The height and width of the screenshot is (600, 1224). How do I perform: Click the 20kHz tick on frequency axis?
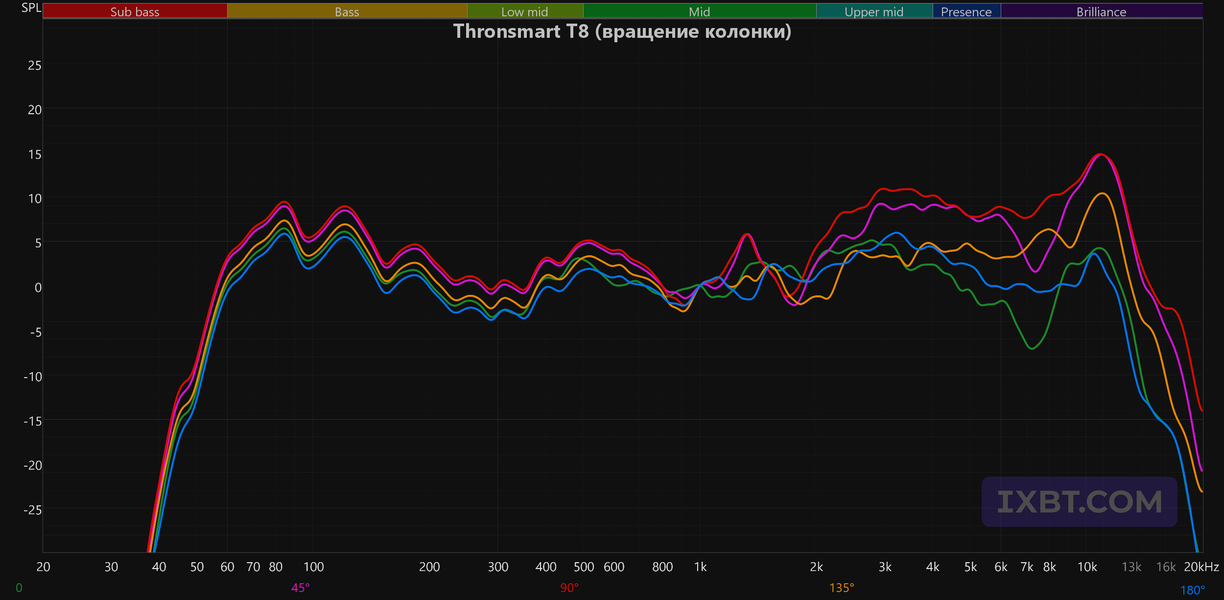point(1200,567)
